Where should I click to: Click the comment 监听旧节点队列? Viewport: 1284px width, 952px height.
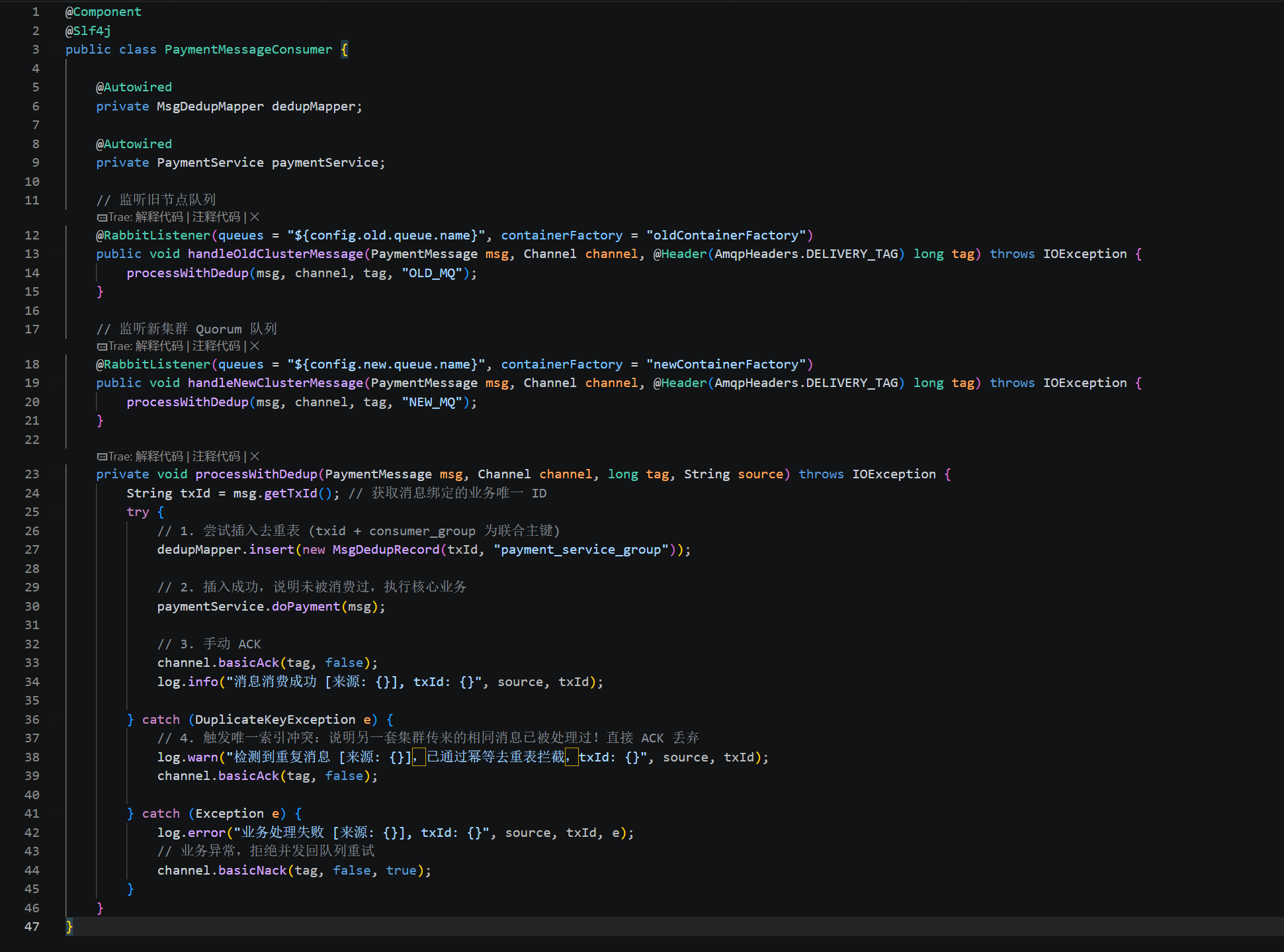click(x=156, y=200)
